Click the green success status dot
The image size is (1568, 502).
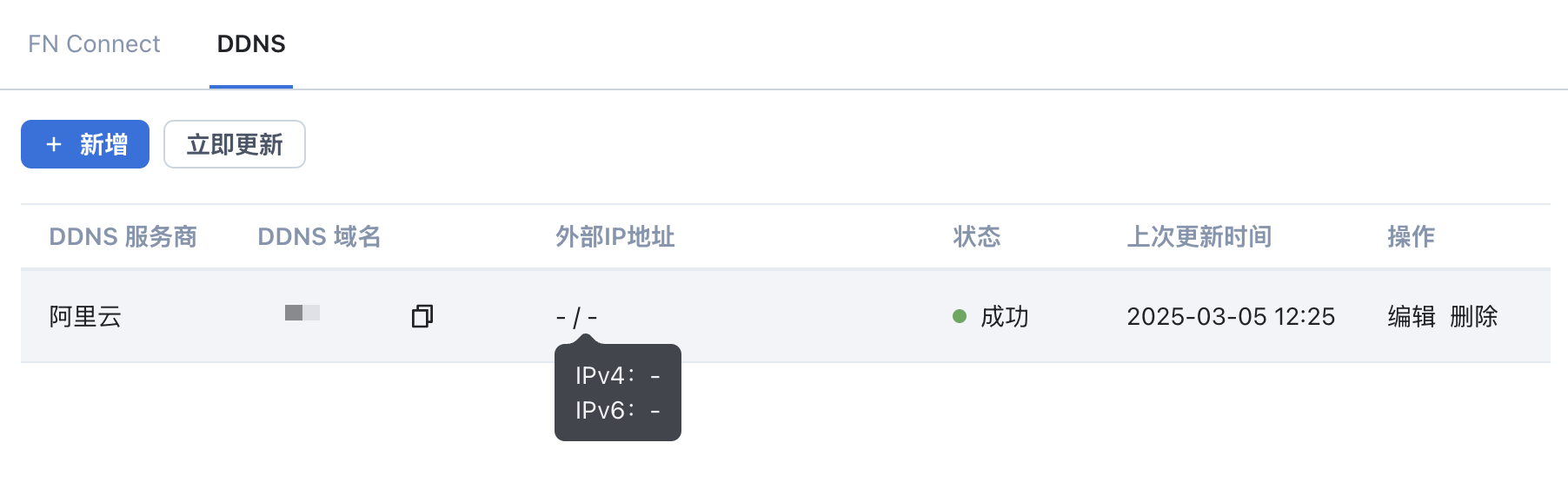pos(960,316)
